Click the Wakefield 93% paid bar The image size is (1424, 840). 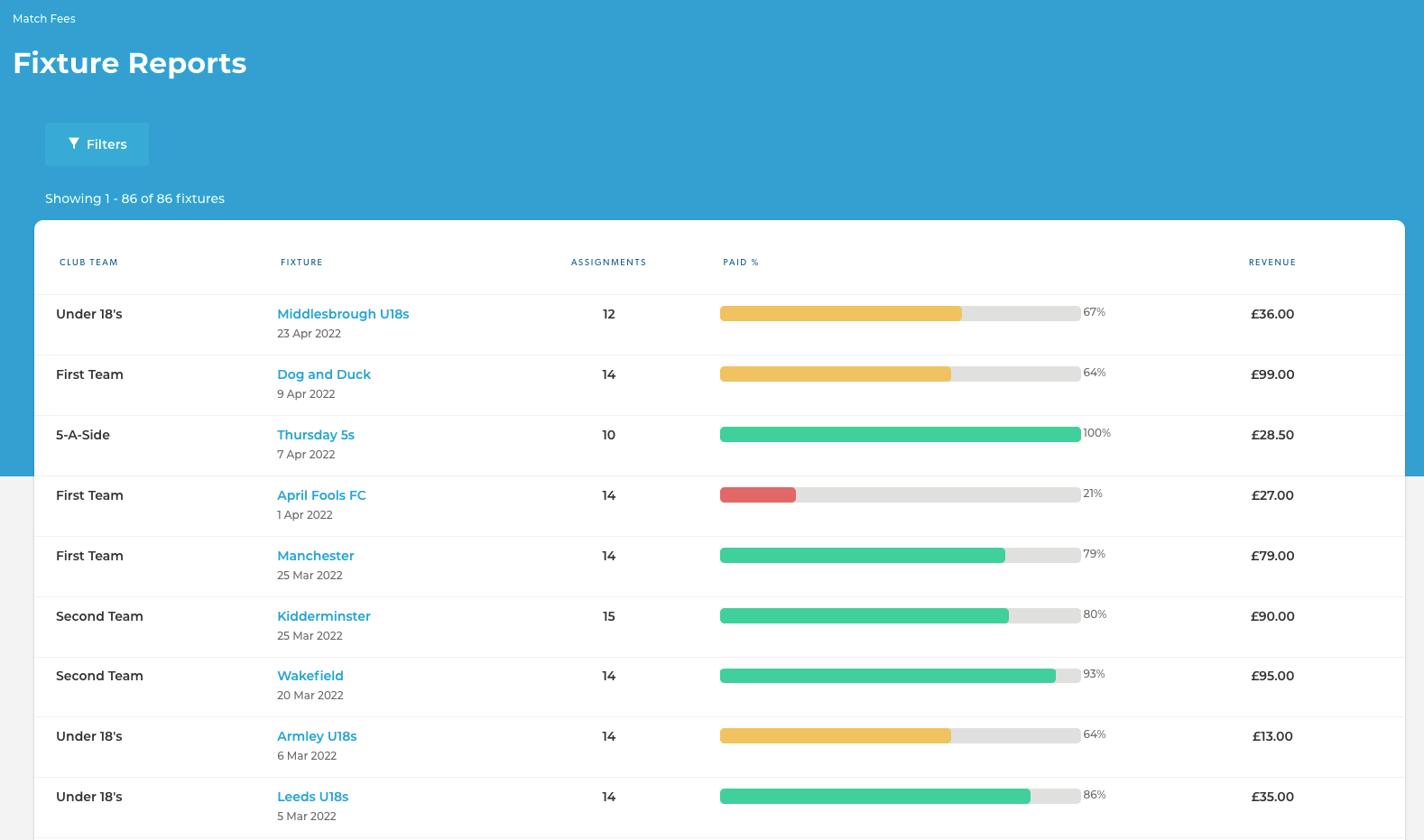tap(900, 676)
